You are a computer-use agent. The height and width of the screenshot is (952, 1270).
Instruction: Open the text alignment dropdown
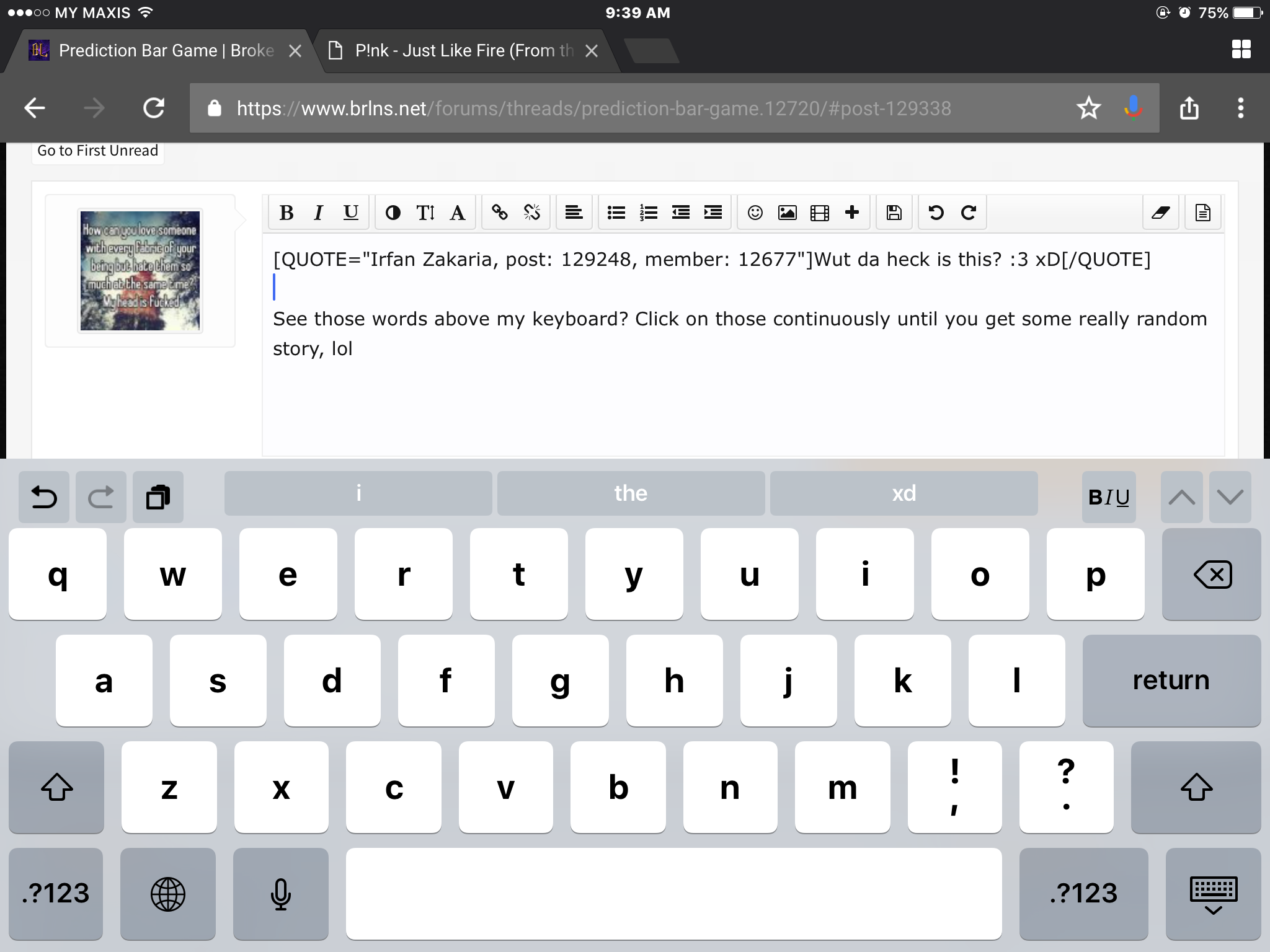tap(574, 213)
